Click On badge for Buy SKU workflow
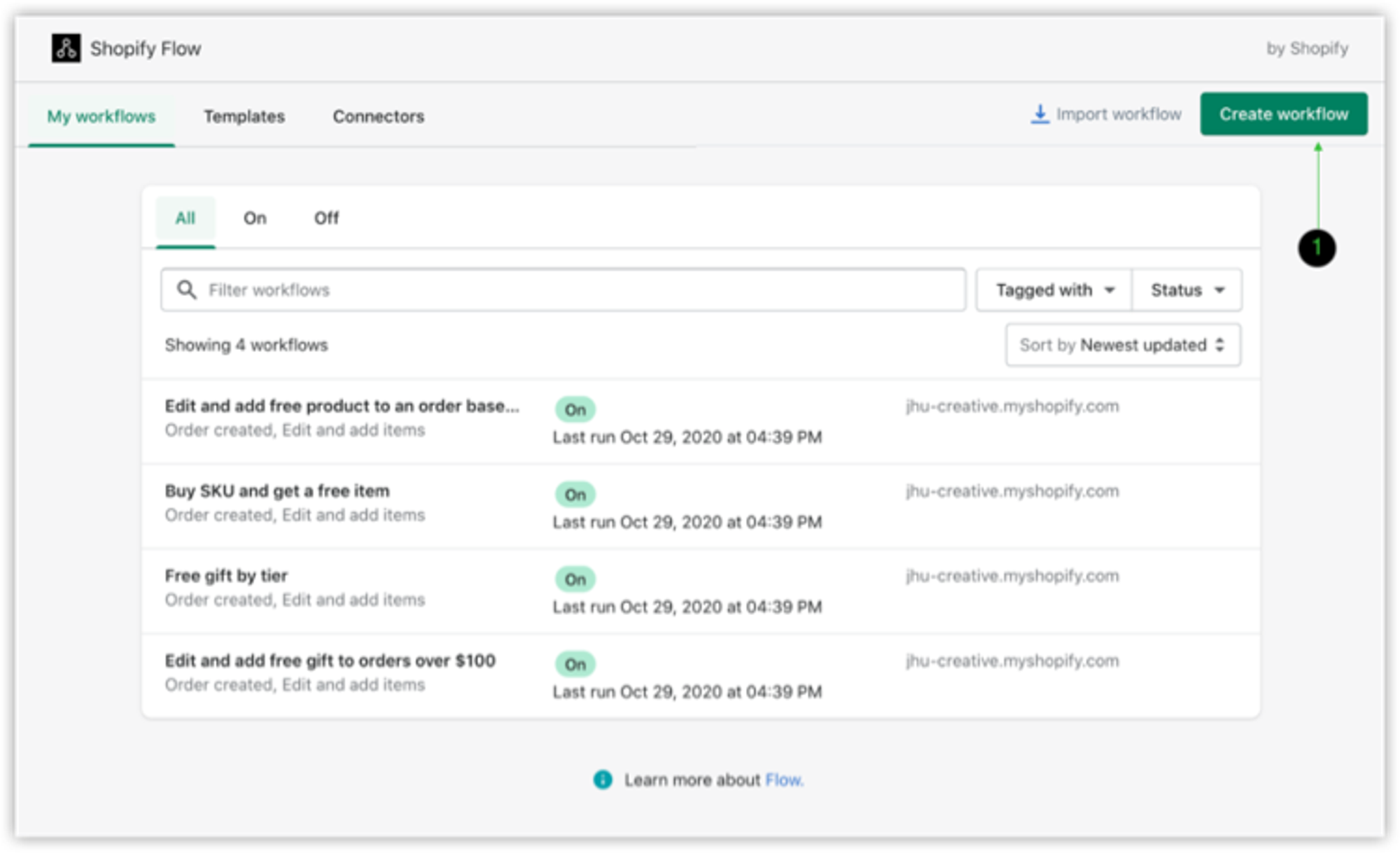The width and height of the screenshot is (1400, 853). click(x=575, y=495)
